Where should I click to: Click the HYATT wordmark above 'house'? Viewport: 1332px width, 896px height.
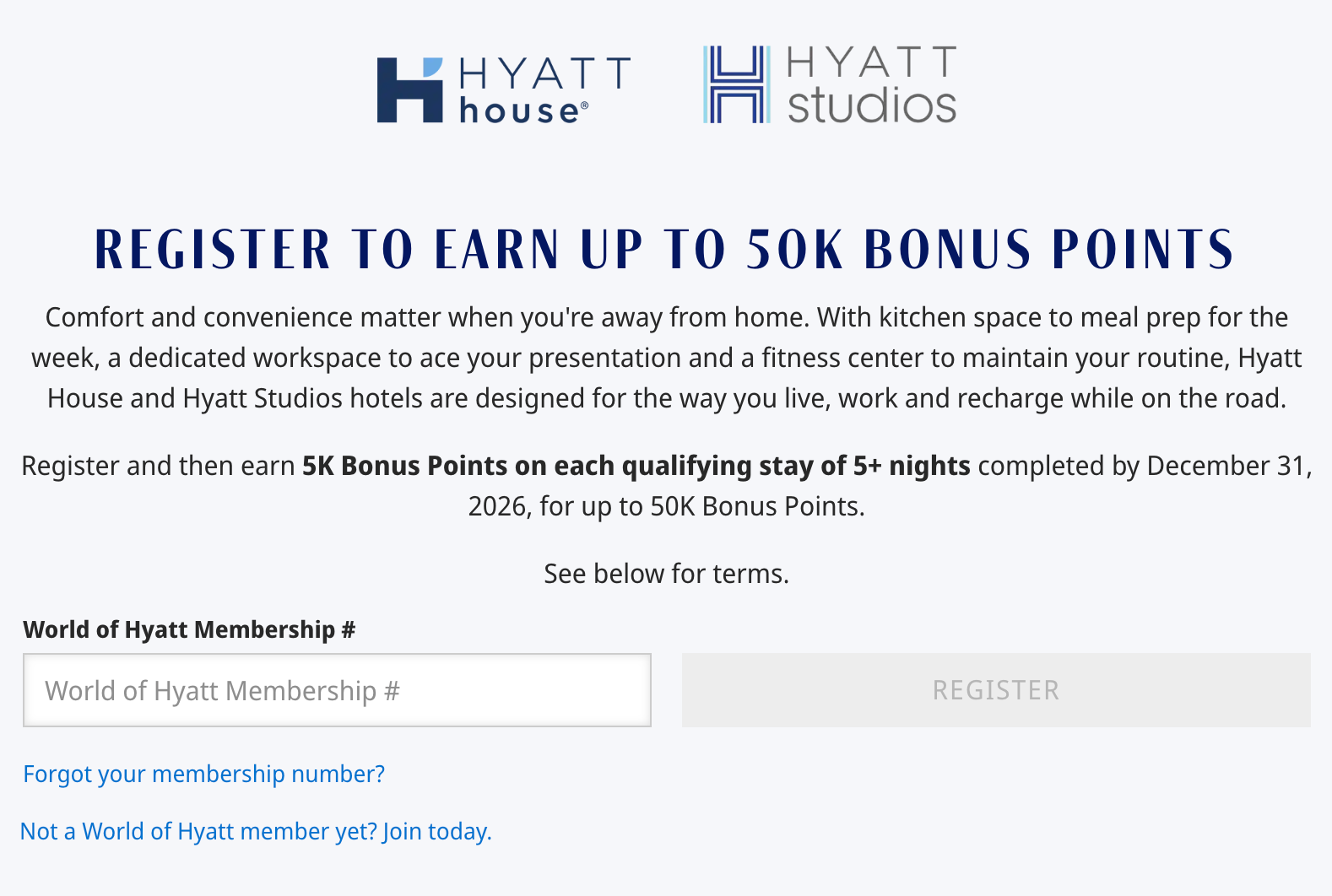tap(544, 74)
